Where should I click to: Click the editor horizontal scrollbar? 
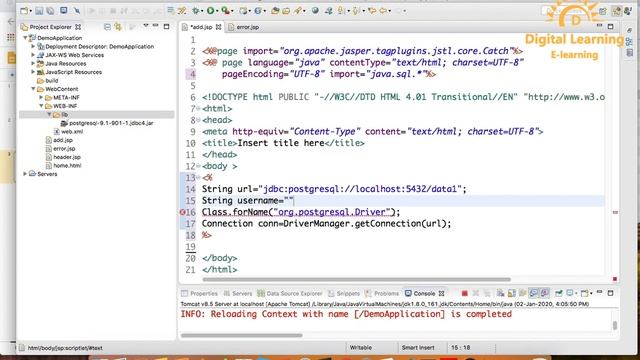coord(356,280)
